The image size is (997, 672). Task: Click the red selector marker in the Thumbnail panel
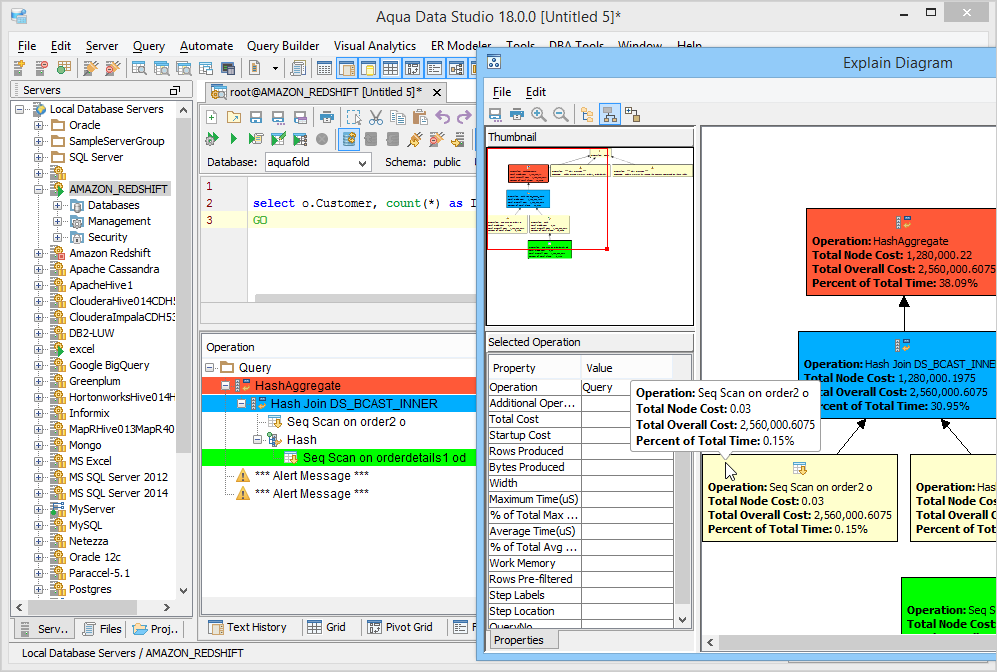click(x=607, y=249)
